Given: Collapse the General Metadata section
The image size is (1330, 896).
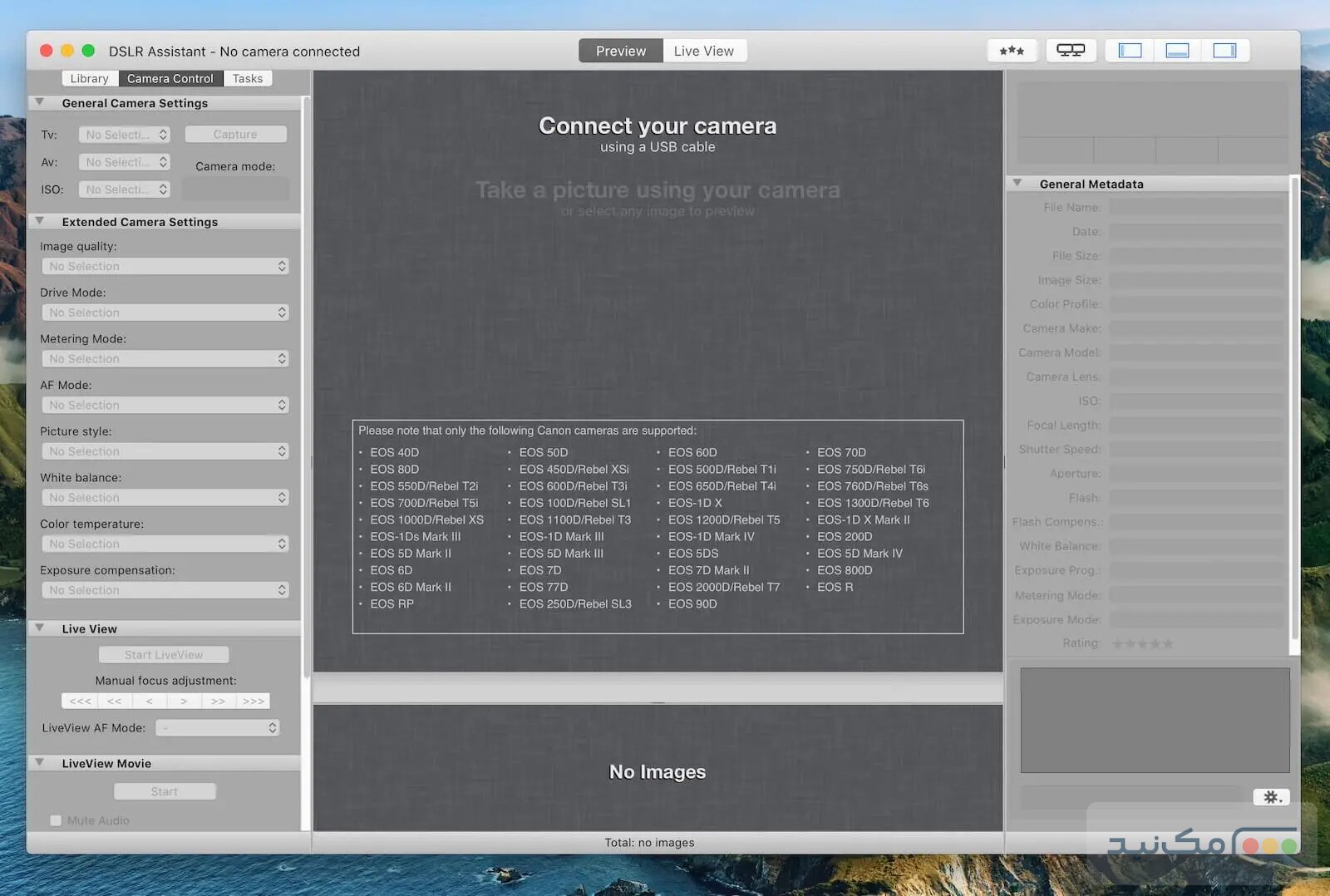Looking at the screenshot, I should pyautogui.click(x=1017, y=183).
